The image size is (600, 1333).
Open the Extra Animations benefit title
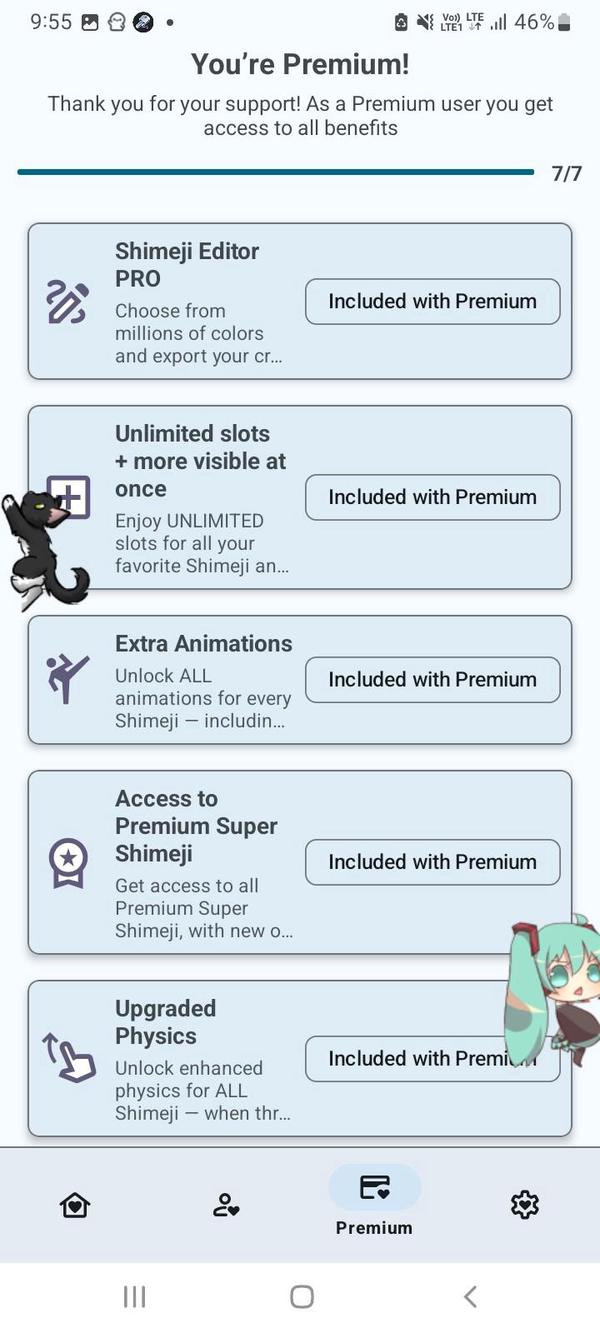point(204,644)
